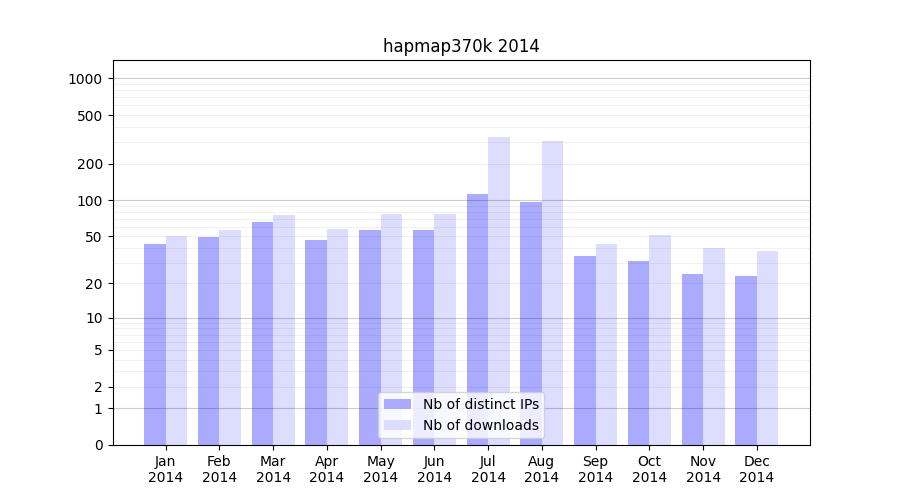Click the Jan distinct IPs bar

(x=155, y=344)
